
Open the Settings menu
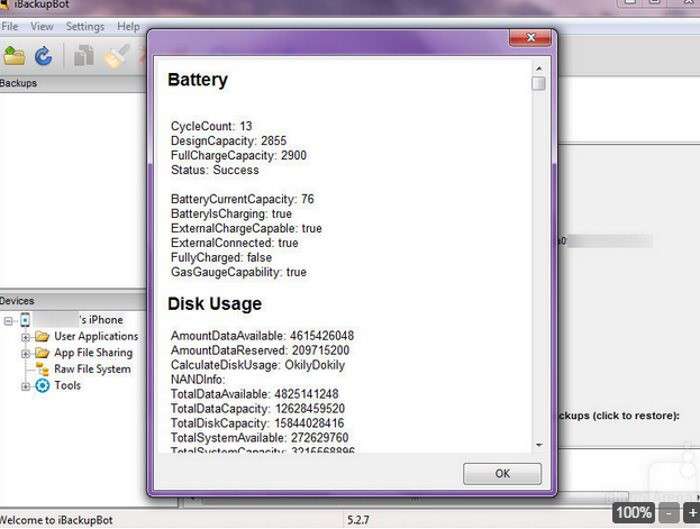click(85, 26)
